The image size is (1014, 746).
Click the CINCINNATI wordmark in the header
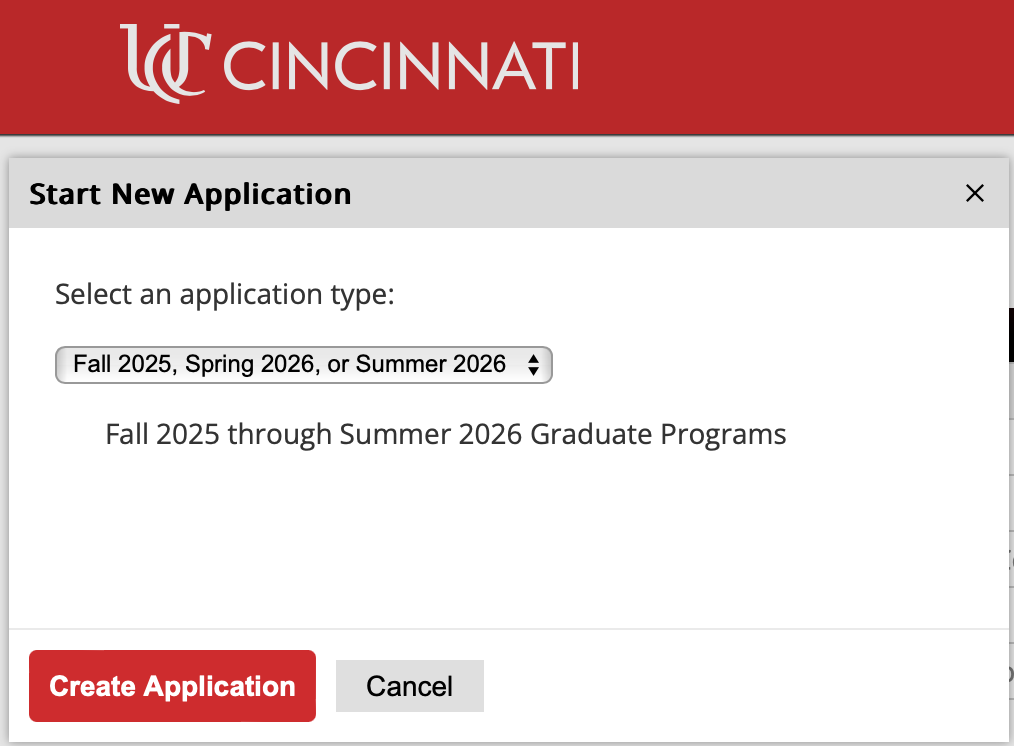coord(400,66)
